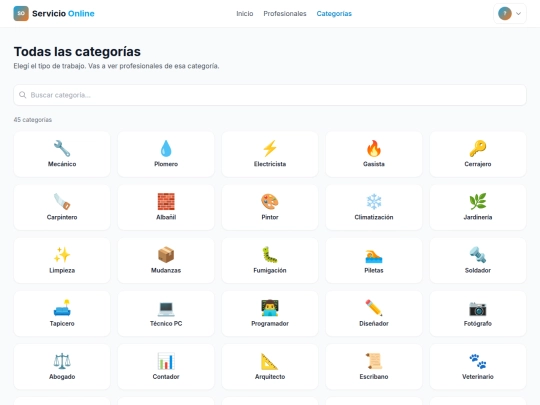Open the Soldador bolt category
Image resolution: width=540 pixels, height=405 pixels.
(478, 260)
